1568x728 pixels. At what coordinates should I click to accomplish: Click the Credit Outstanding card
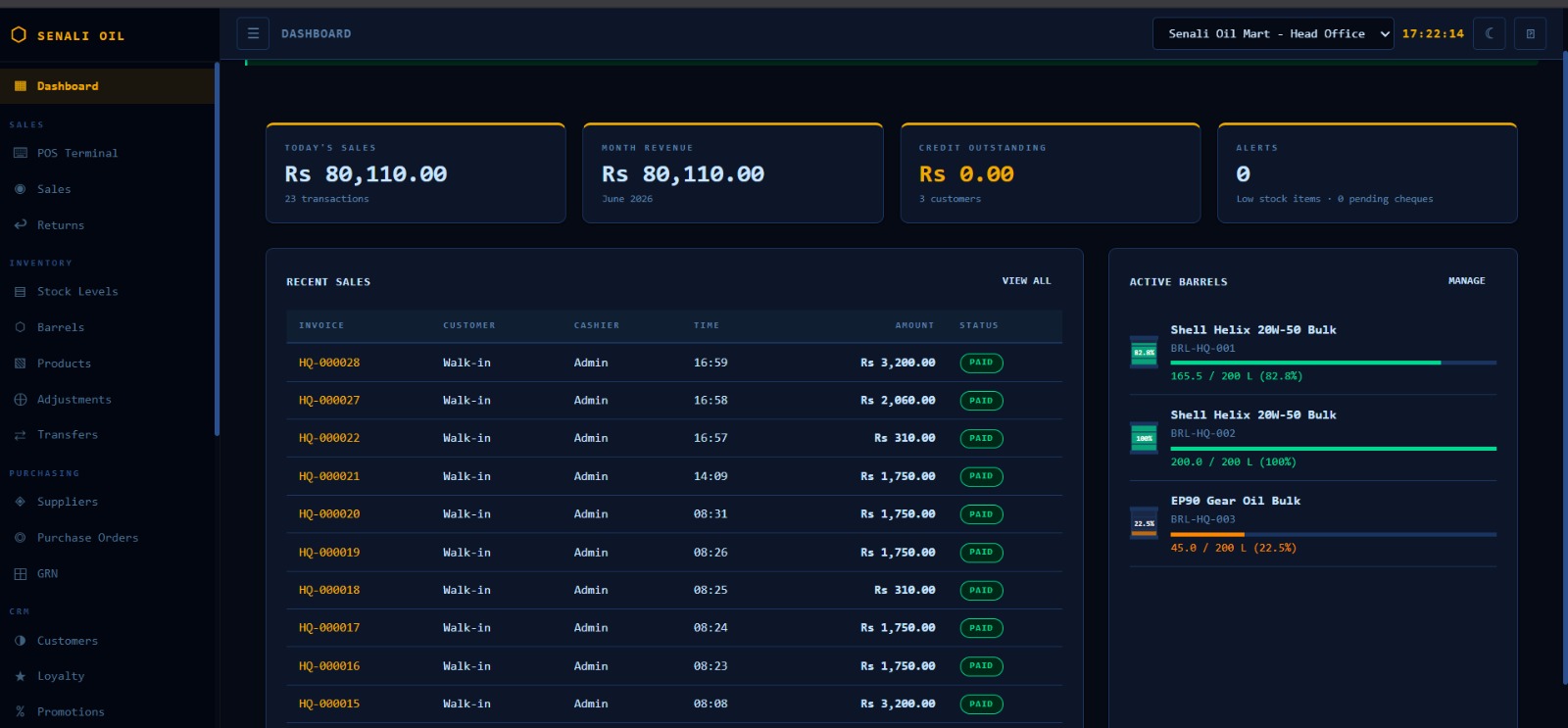(1051, 173)
